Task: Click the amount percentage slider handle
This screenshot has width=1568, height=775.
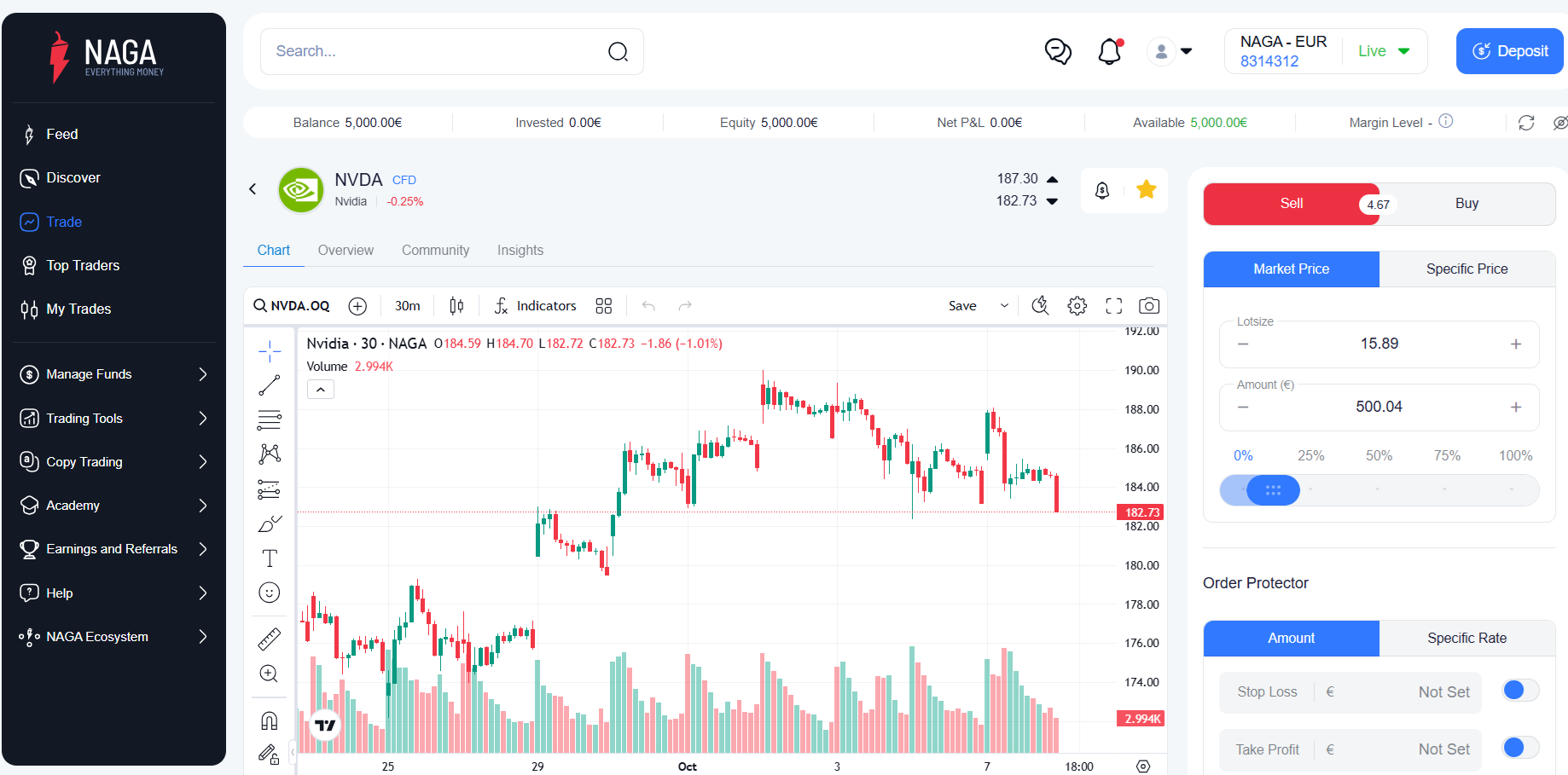Action: click(x=1273, y=490)
